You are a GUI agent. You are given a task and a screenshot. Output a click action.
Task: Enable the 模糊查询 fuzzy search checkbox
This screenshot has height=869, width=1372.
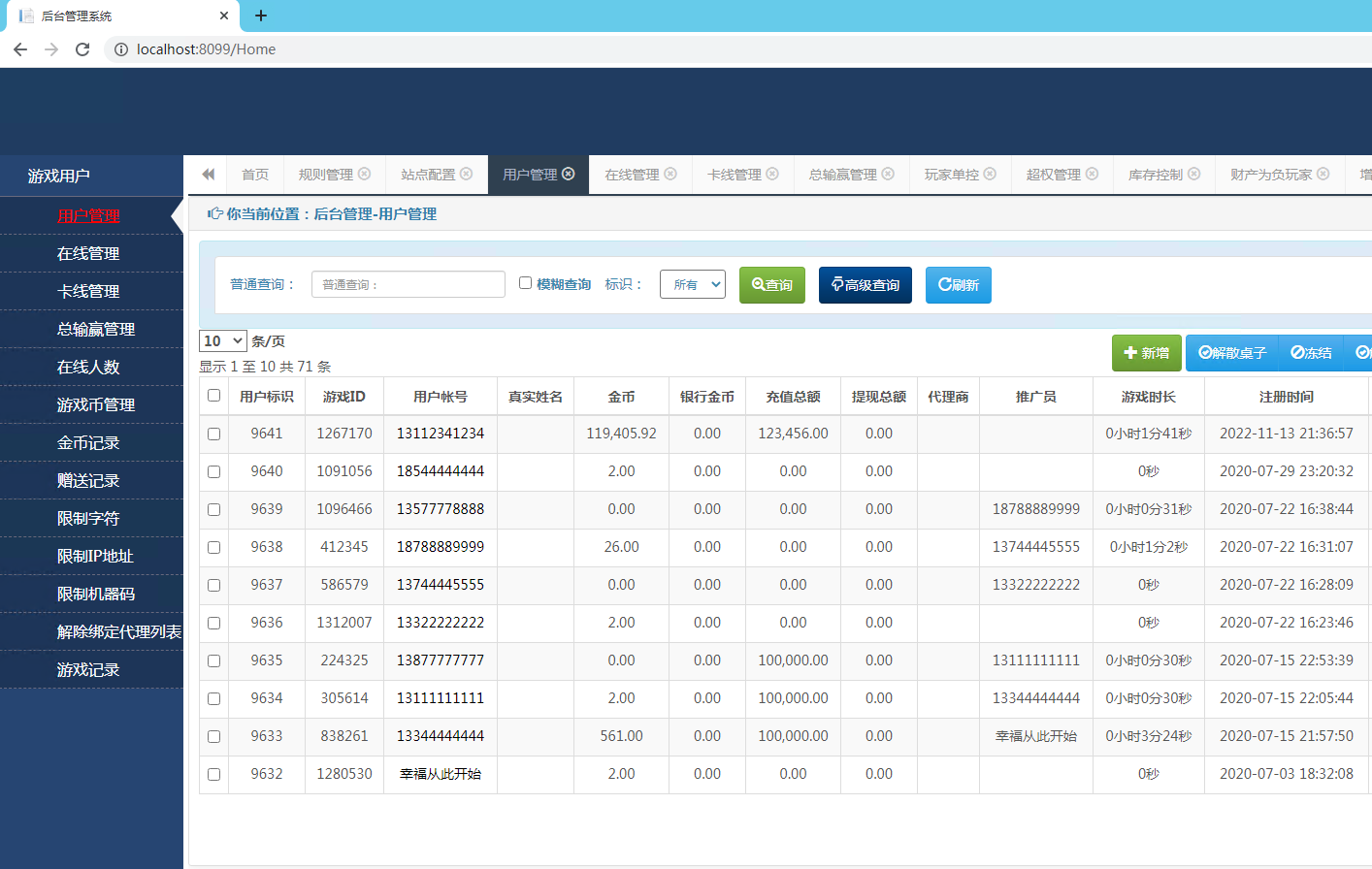pyautogui.click(x=525, y=283)
